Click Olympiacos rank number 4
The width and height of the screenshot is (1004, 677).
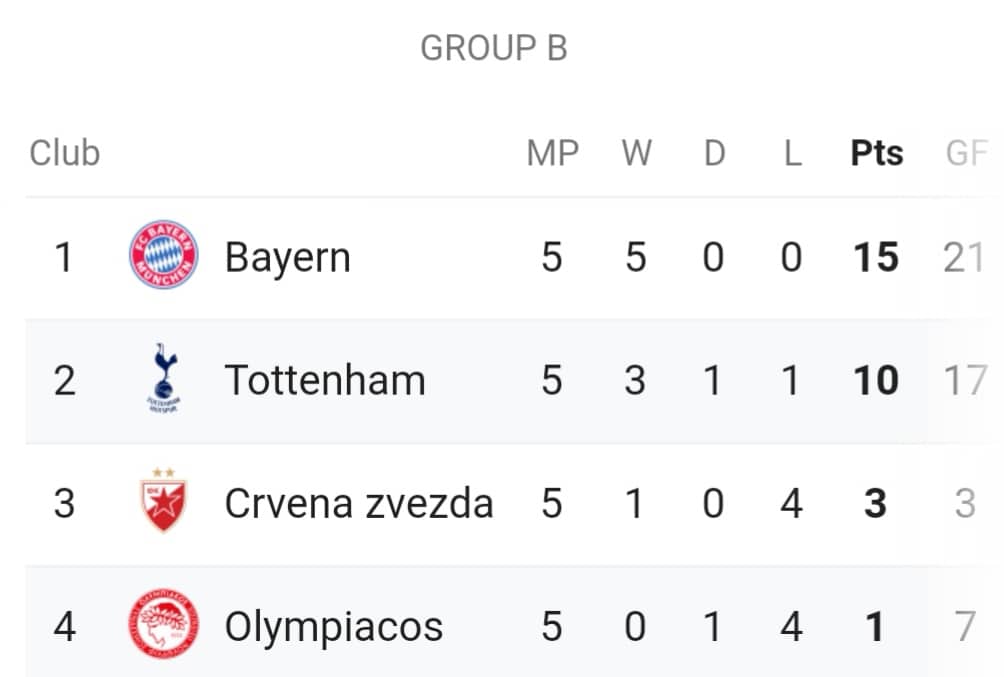pyautogui.click(x=65, y=626)
